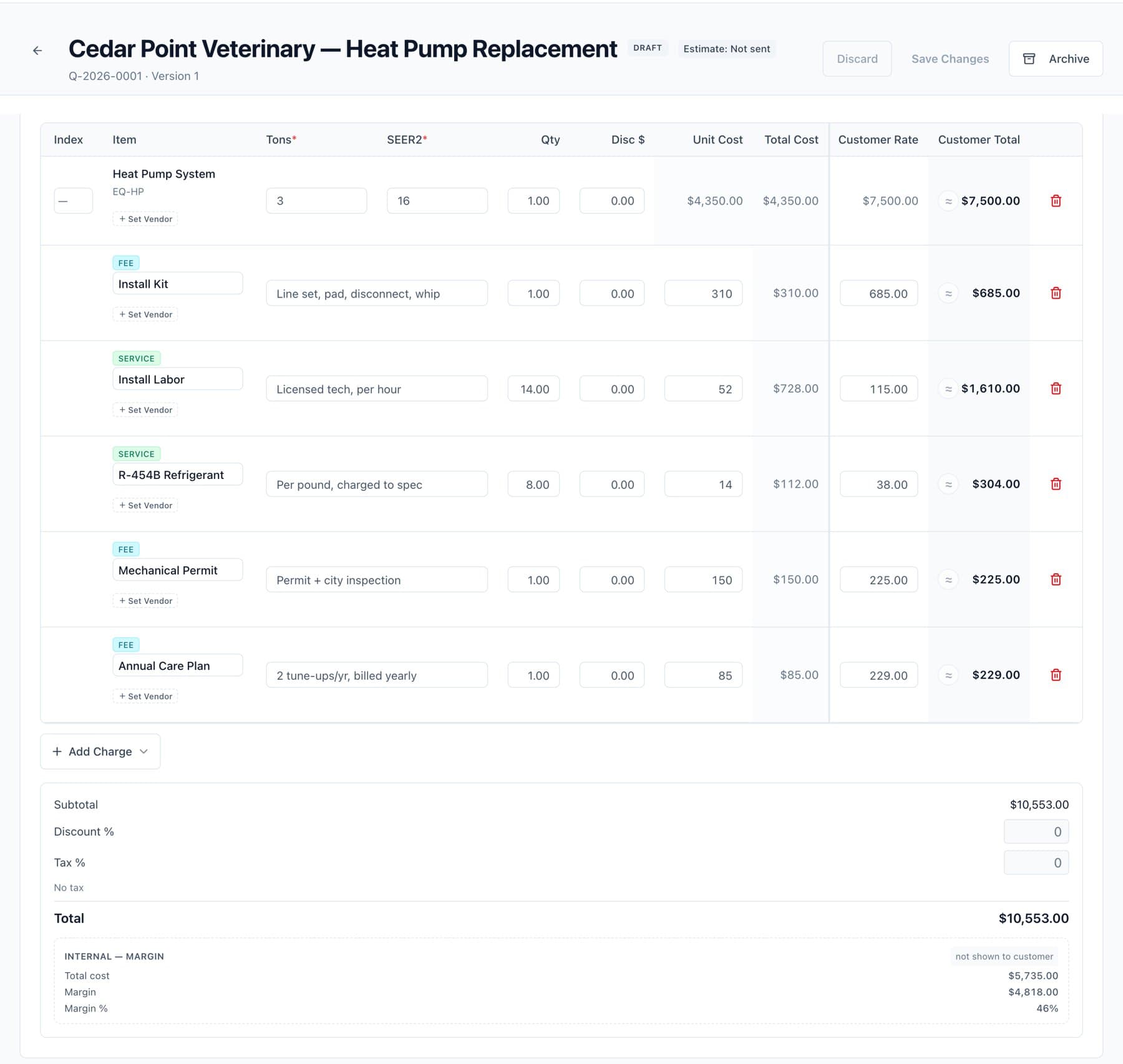The image size is (1123, 1064).
Task: Delete the Heat Pump System row
Action: (1056, 201)
